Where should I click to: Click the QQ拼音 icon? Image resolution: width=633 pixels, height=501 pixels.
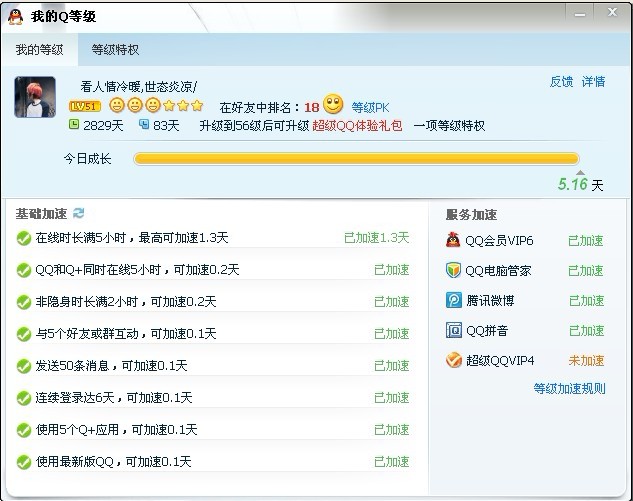click(x=454, y=330)
